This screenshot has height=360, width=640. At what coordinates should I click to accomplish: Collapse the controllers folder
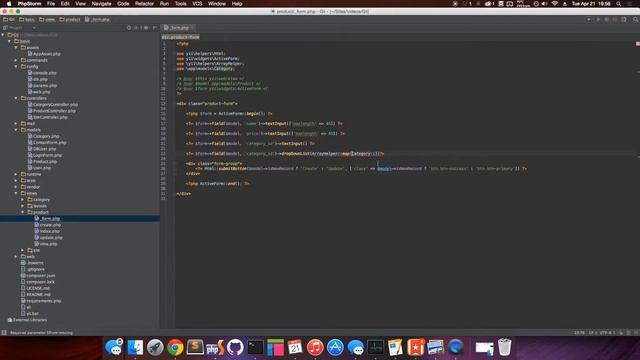[16, 98]
